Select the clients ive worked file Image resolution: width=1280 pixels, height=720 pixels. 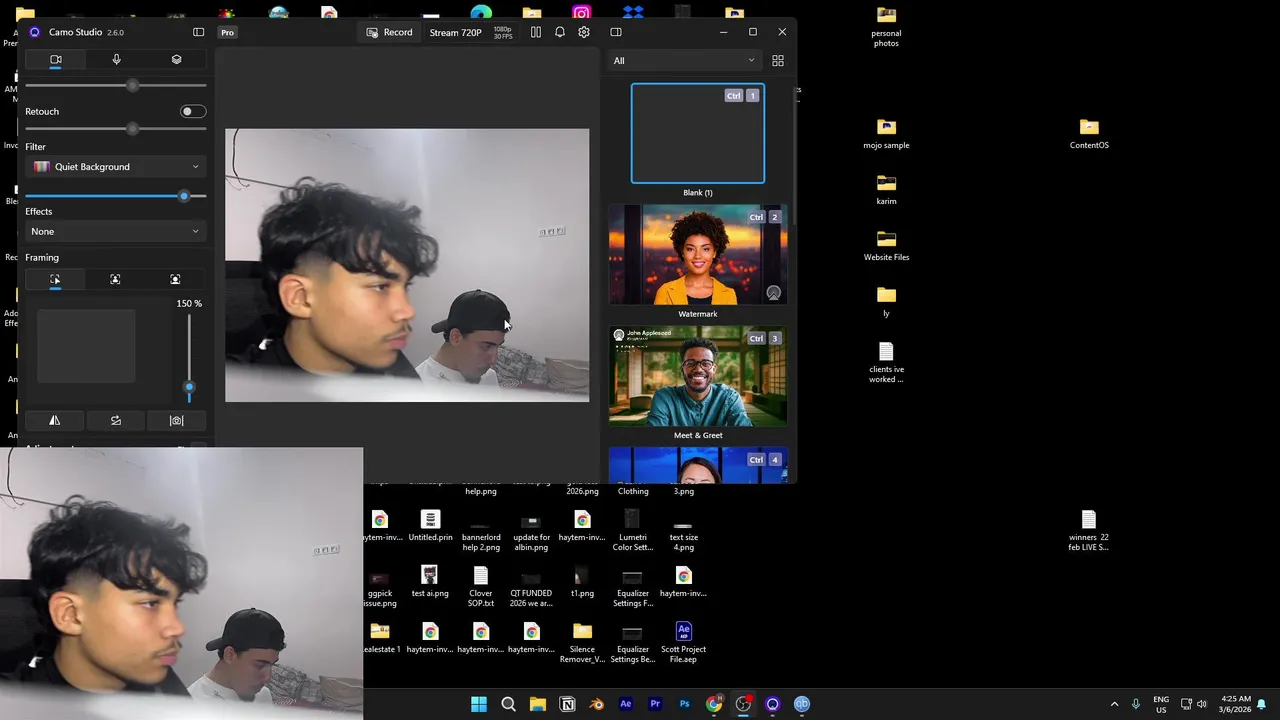pos(886,363)
